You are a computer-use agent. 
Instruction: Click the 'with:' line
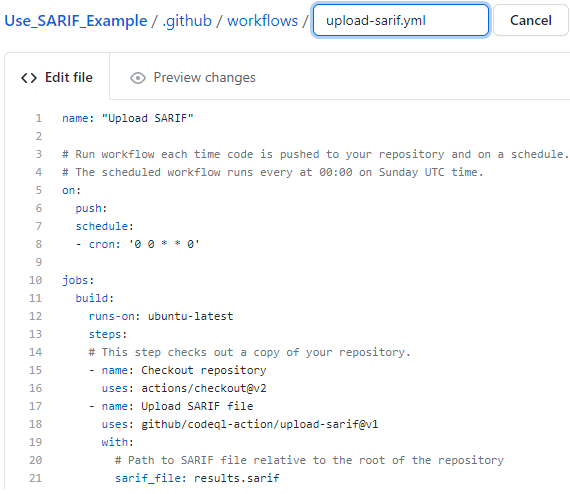coord(118,442)
